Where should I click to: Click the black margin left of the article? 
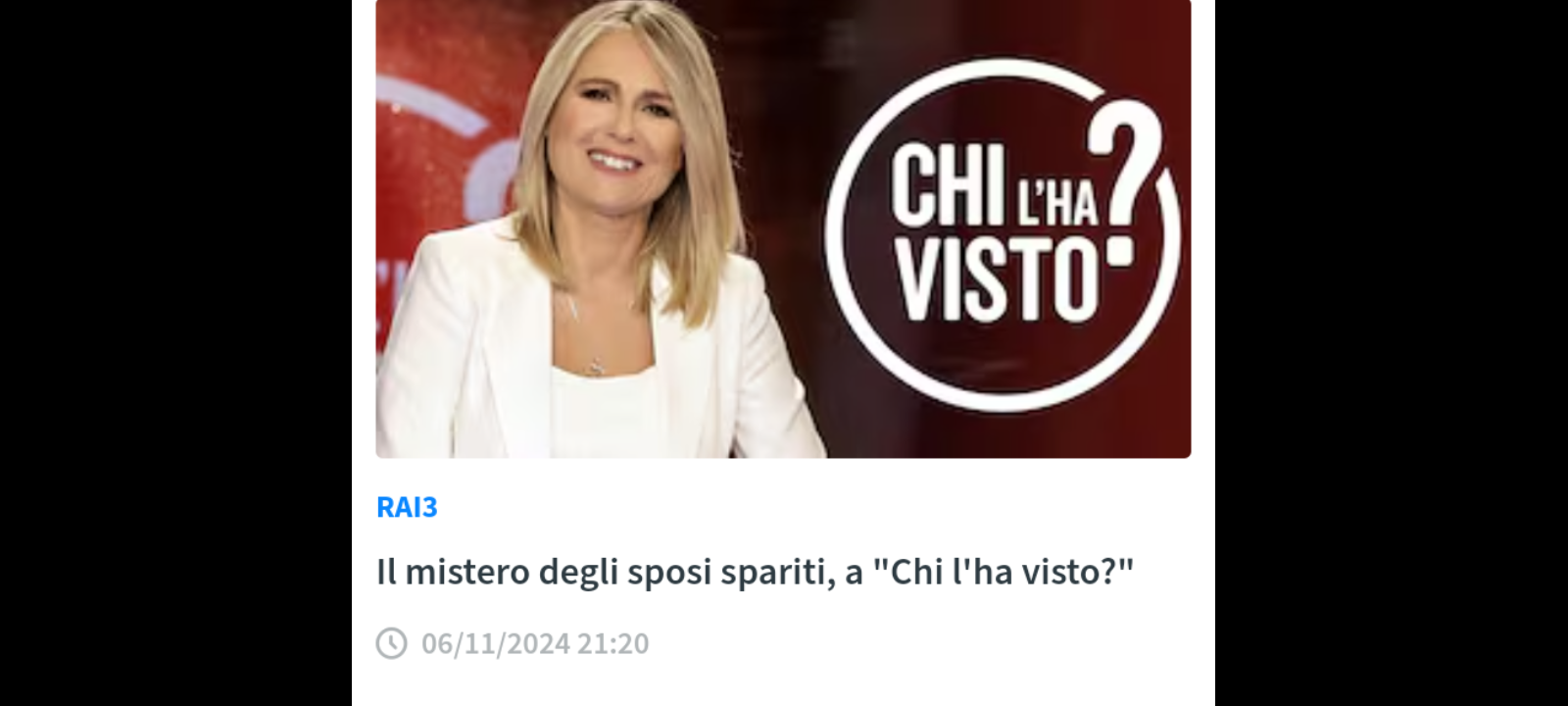(x=175, y=353)
